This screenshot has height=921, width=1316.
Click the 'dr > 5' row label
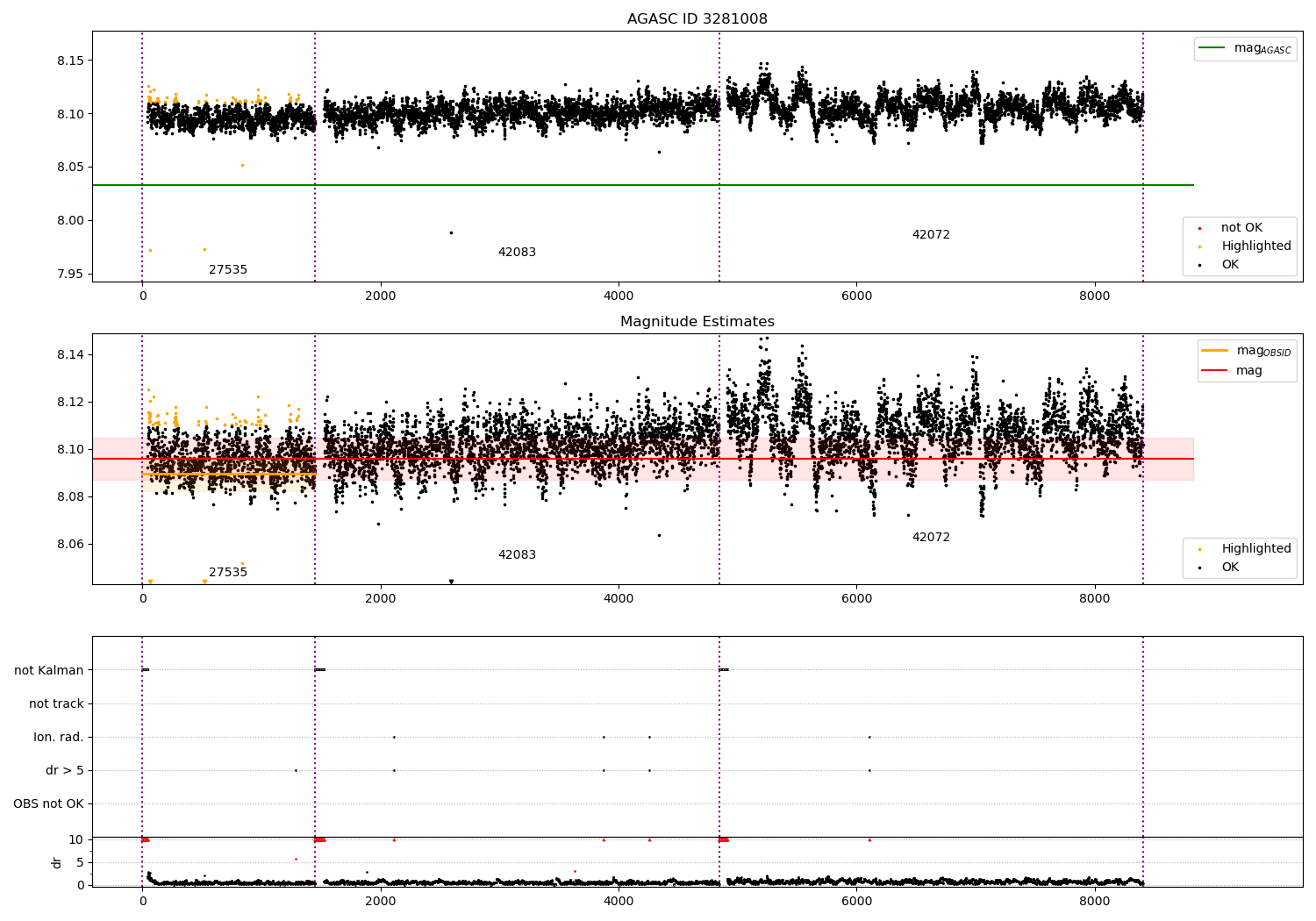[x=65, y=771]
